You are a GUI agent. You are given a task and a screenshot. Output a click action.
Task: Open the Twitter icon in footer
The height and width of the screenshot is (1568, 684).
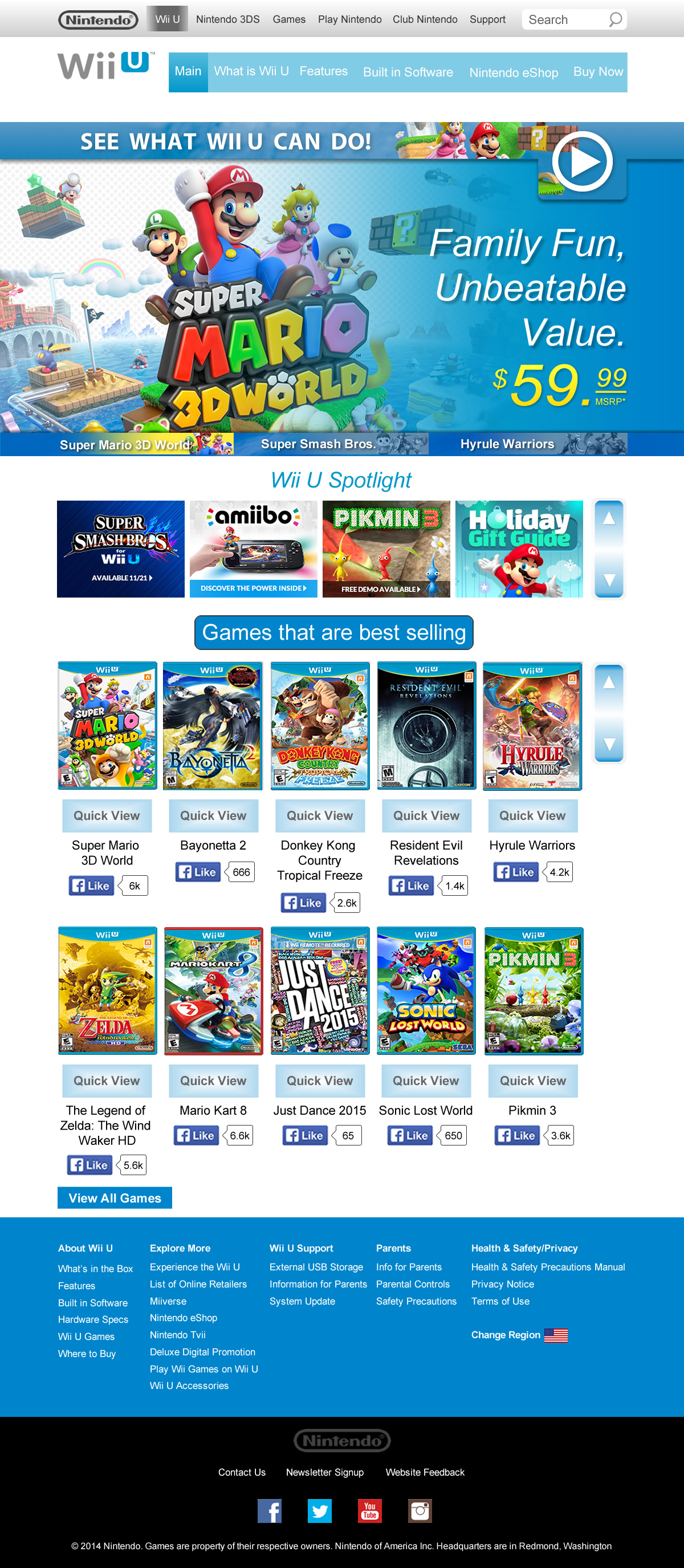point(319,1510)
